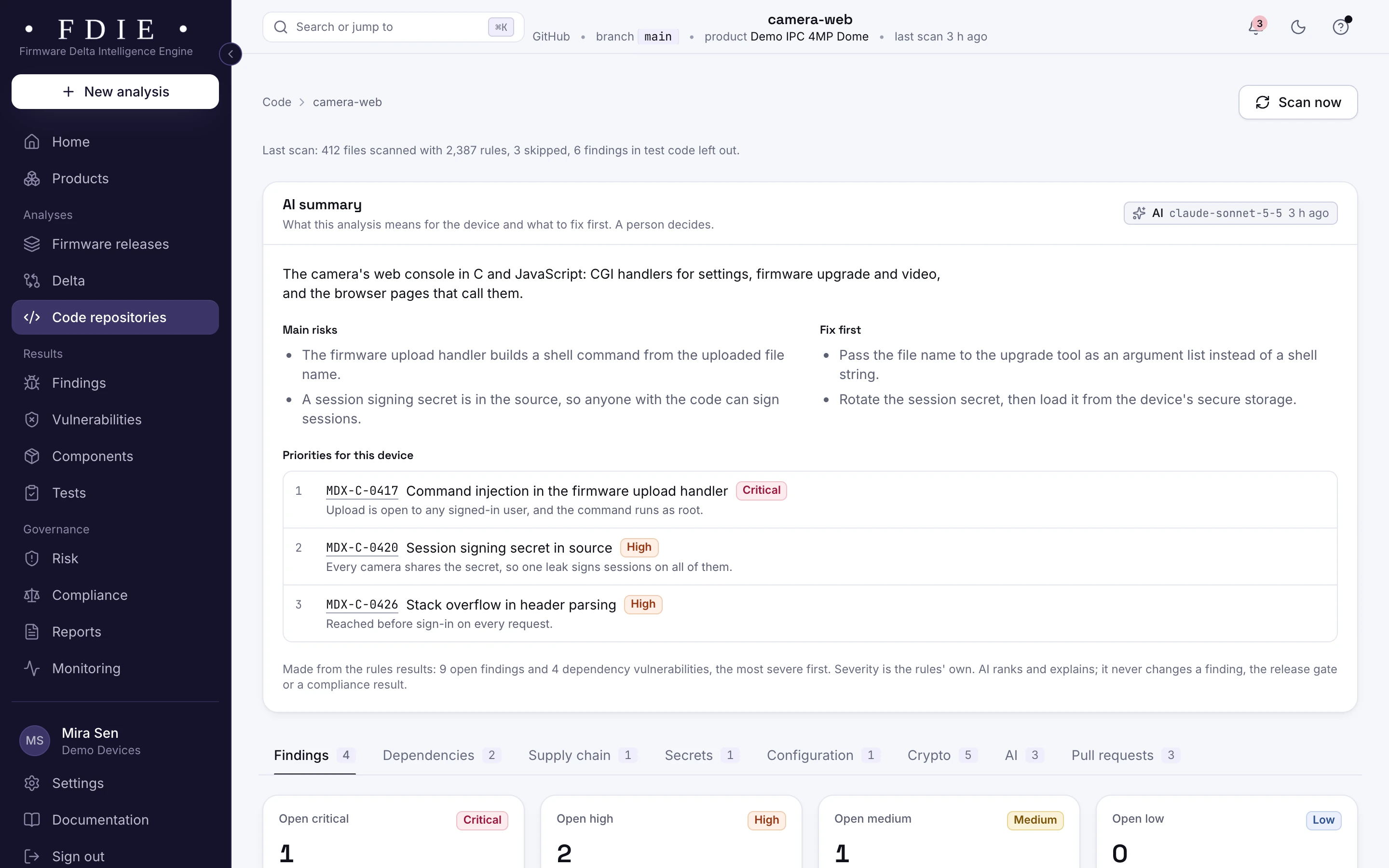1389x868 pixels.
Task: Click the Mira Sen user profile
Action: click(x=115, y=741)
